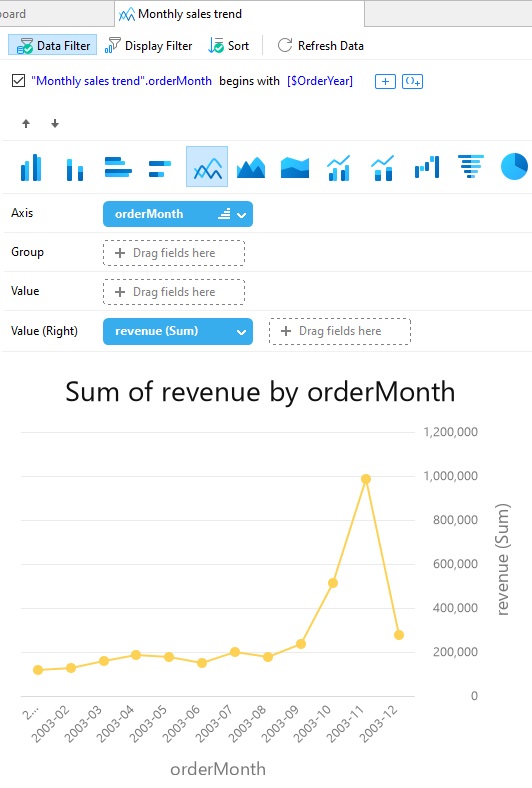Click the Axis row label

click(22, 213)
